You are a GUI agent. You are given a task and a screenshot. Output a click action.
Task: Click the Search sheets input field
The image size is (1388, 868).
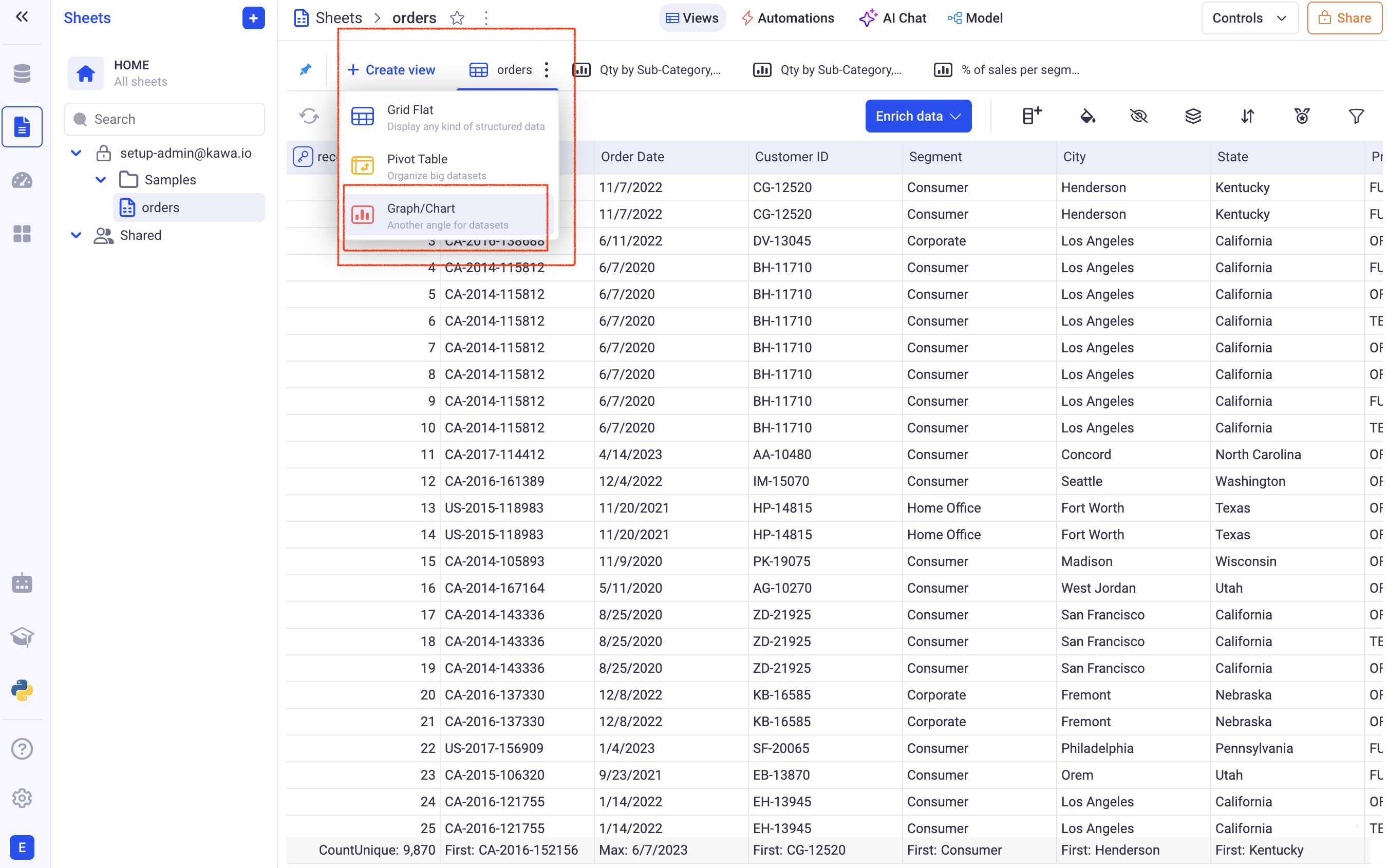pyautogui.click(x=164, y=119)
